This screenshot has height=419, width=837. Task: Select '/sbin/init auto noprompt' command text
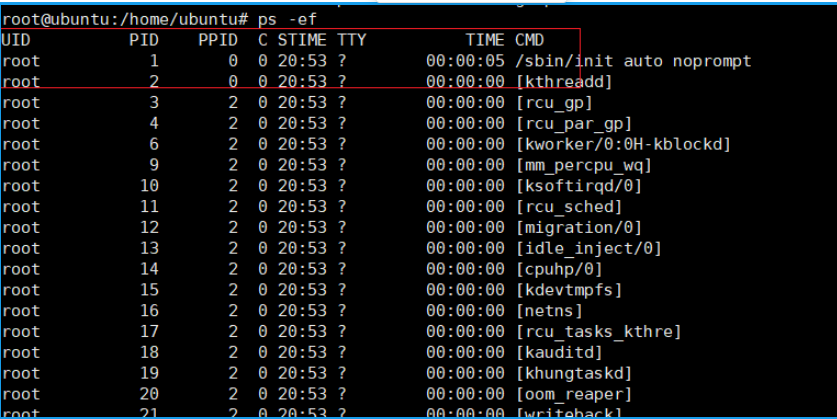pos(633,61)
